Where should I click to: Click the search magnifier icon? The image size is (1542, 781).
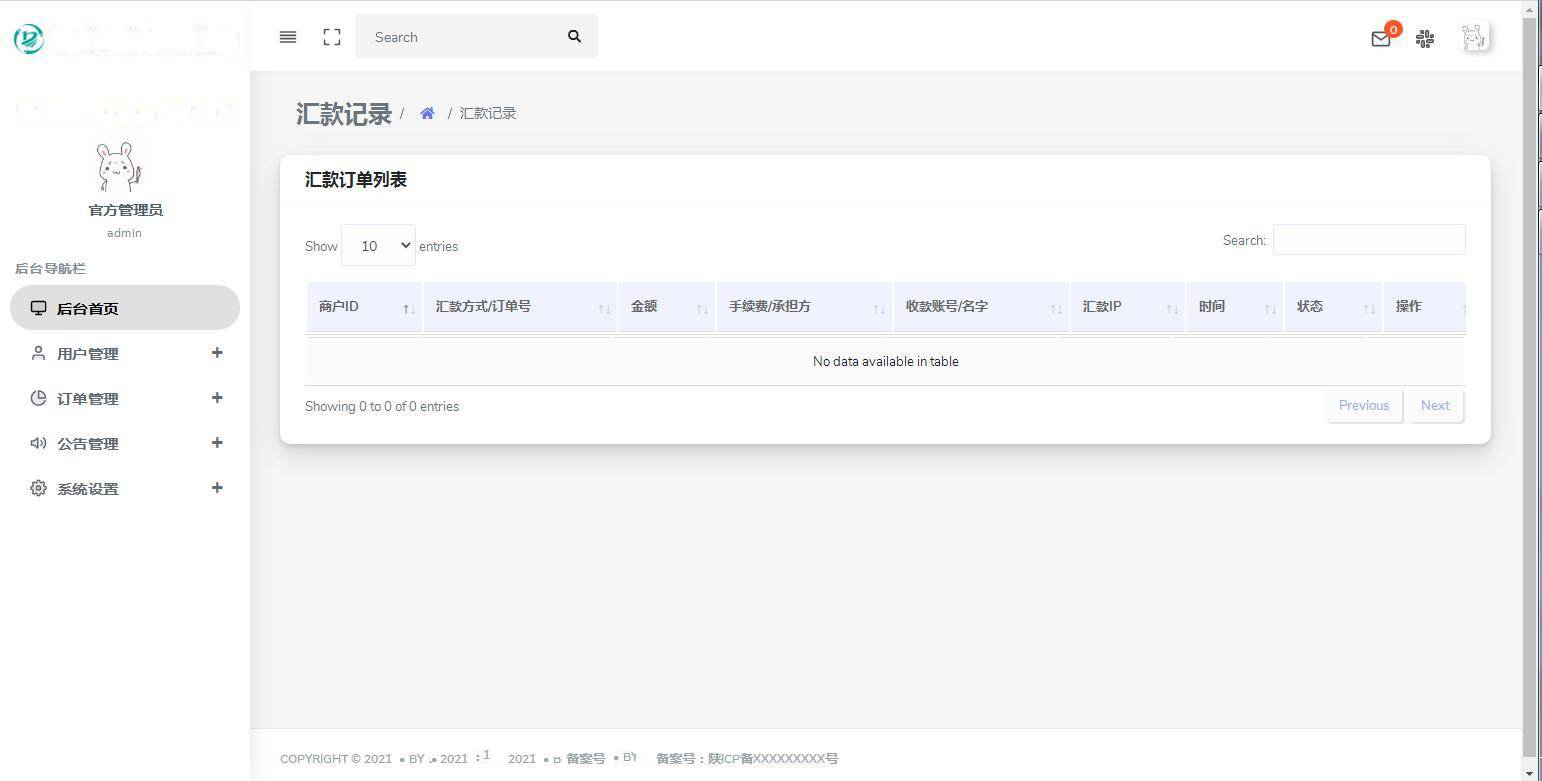(x=574, y=37)
